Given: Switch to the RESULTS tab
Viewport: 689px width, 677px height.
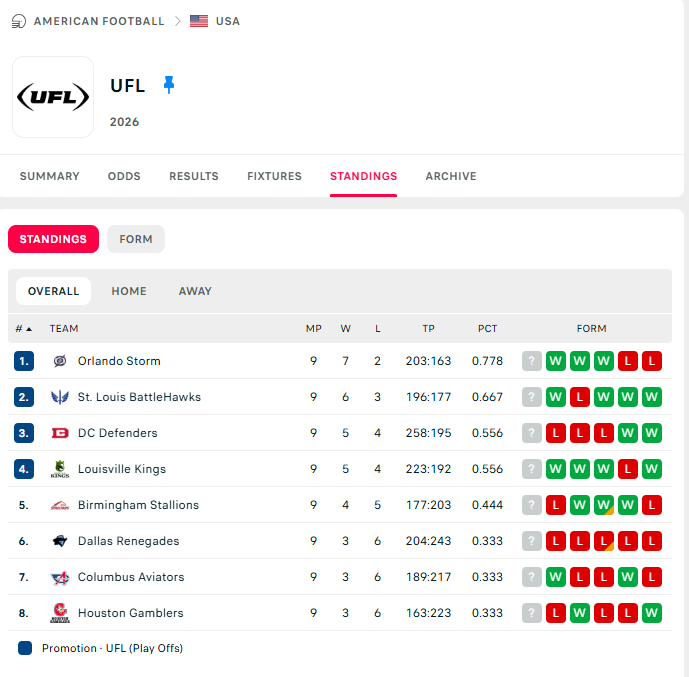Looking at the screenshot, I should [x=194, y=176].
